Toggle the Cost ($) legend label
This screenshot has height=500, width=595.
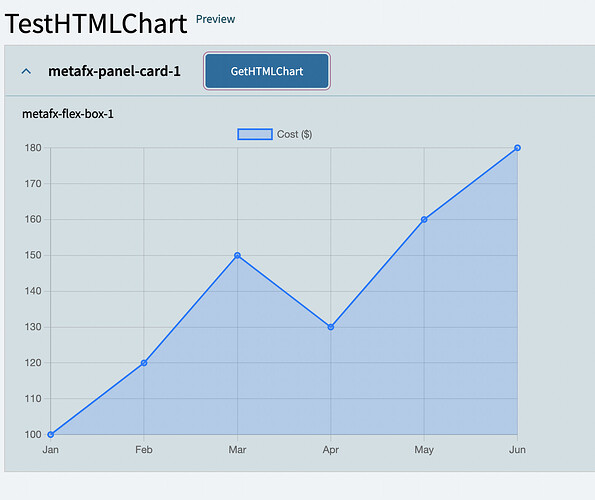[x=294, y=134]
